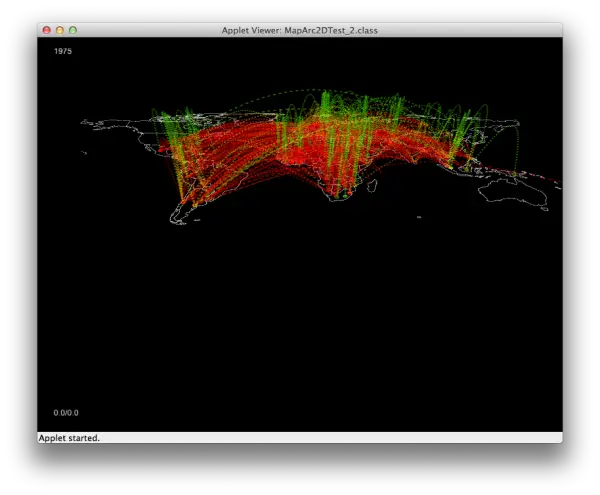The image size is (600, 495).
Task: Click the Madagascar island outline
Action: coord(372,186)
